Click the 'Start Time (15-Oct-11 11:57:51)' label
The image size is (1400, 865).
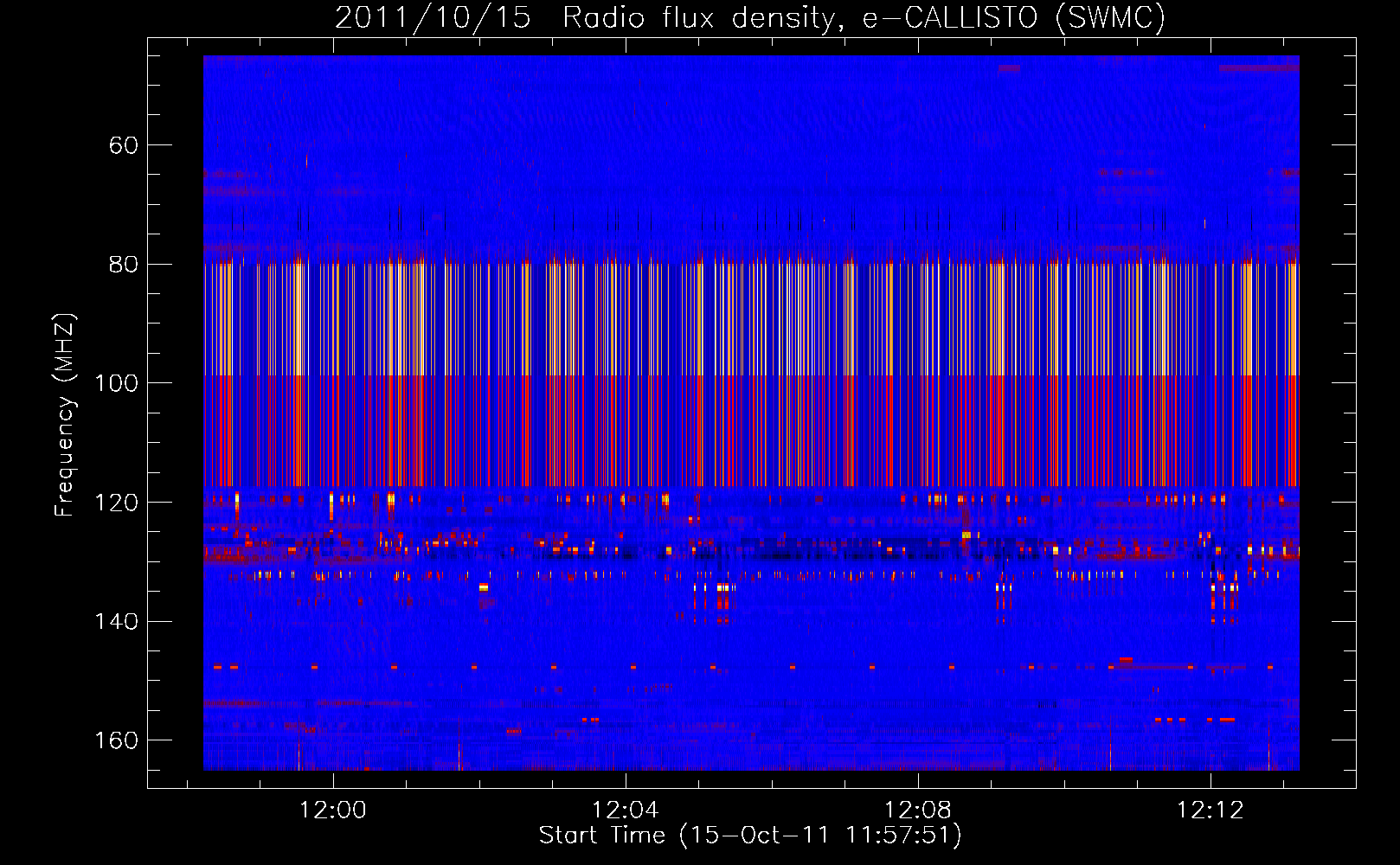coord(750,836)
